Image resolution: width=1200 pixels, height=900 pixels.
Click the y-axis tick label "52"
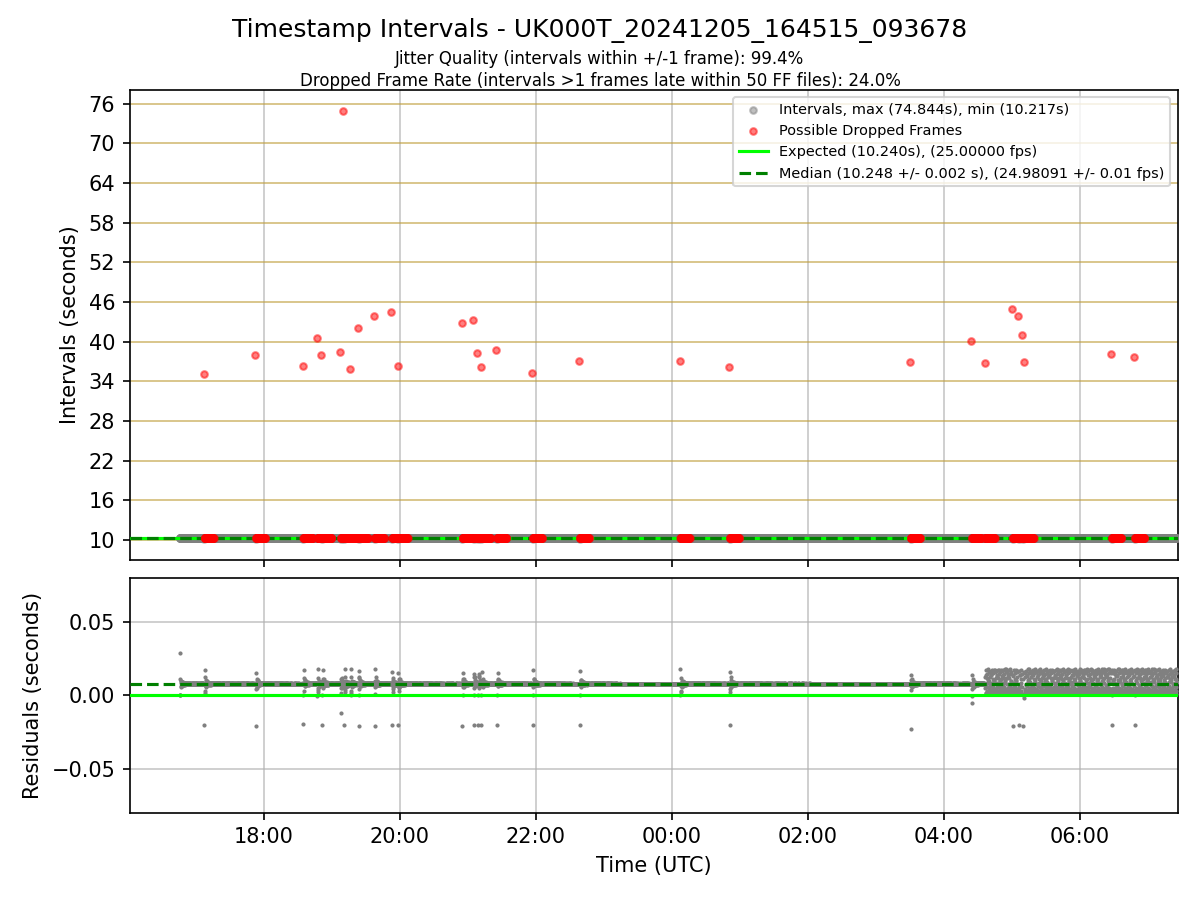click(104, 262)
